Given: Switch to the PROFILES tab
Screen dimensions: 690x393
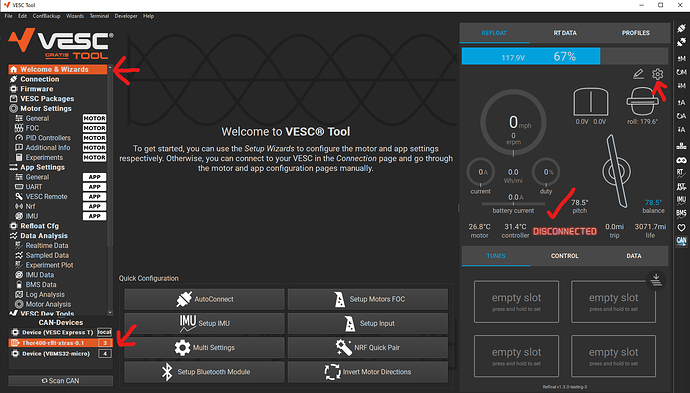Looking at the screenshot, I should (x=635, y=33).
